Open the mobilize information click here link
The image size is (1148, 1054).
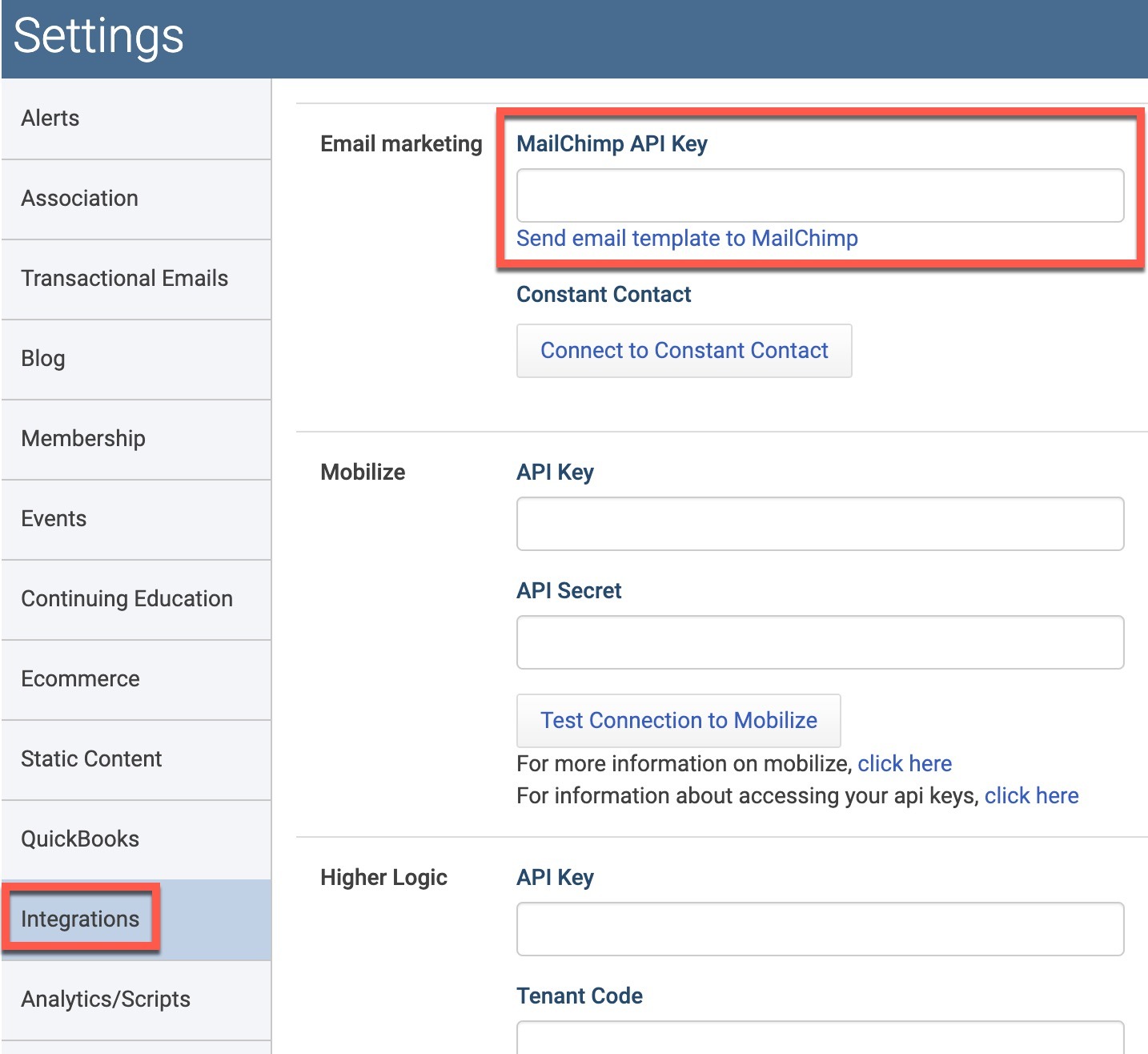coord(905,764)
